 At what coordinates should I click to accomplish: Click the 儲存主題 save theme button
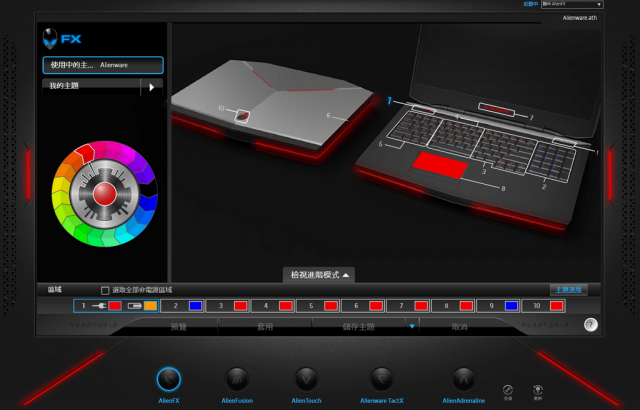pos(359,327)
